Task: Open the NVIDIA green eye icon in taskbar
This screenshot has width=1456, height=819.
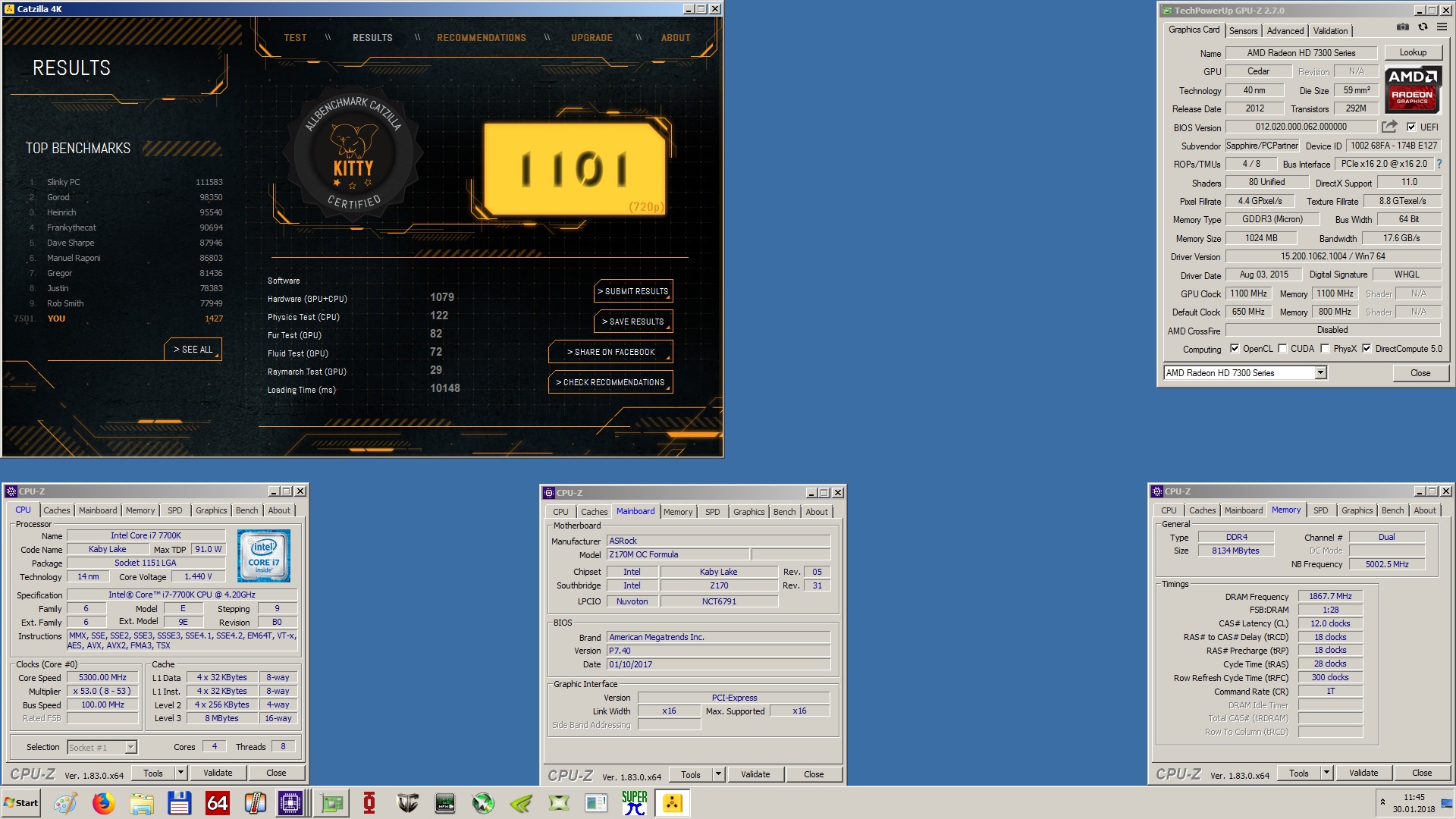Action: [x=521, y=803]
